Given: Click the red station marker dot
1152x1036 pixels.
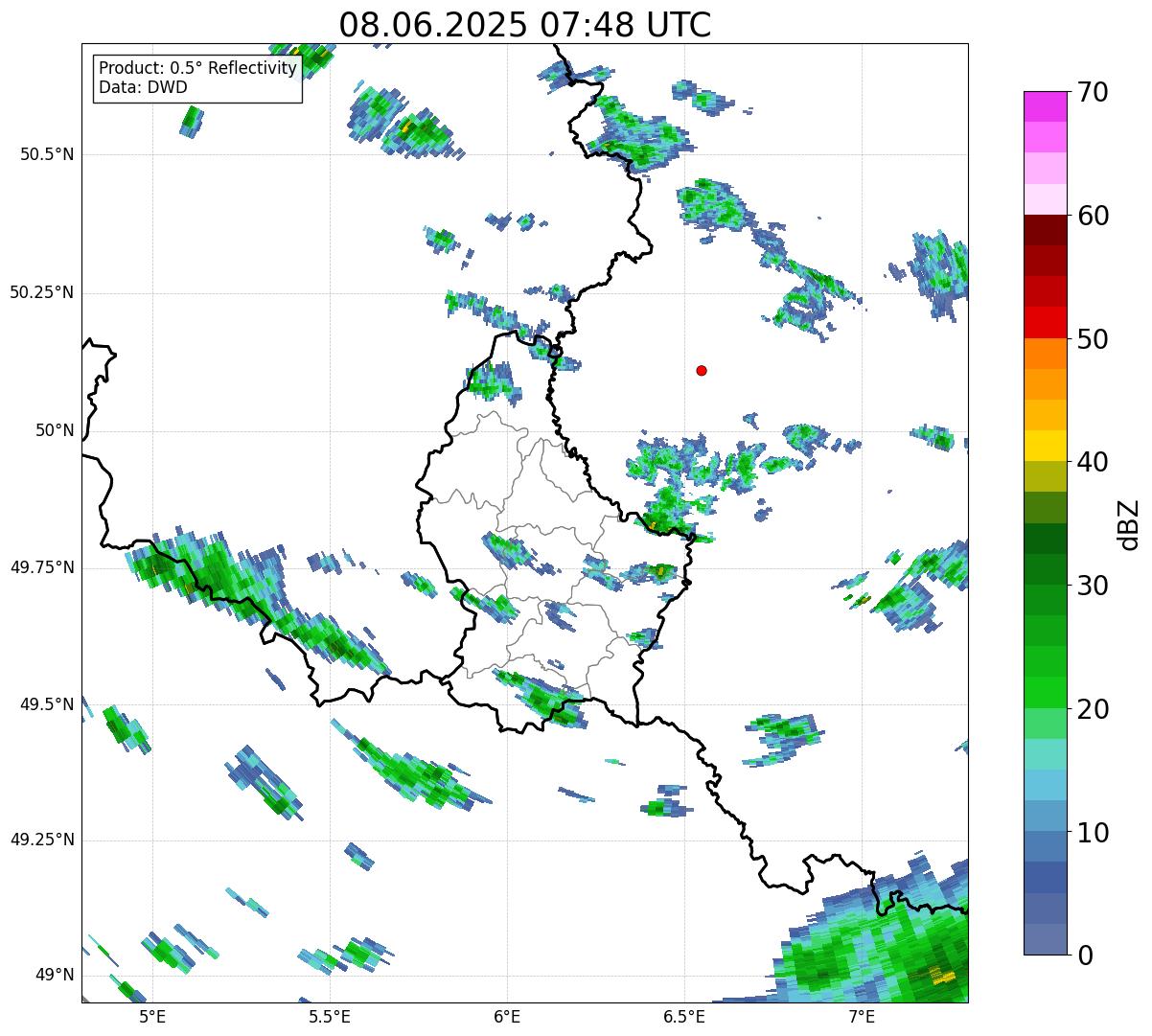Looking at the screenshot, I should 702,370.
